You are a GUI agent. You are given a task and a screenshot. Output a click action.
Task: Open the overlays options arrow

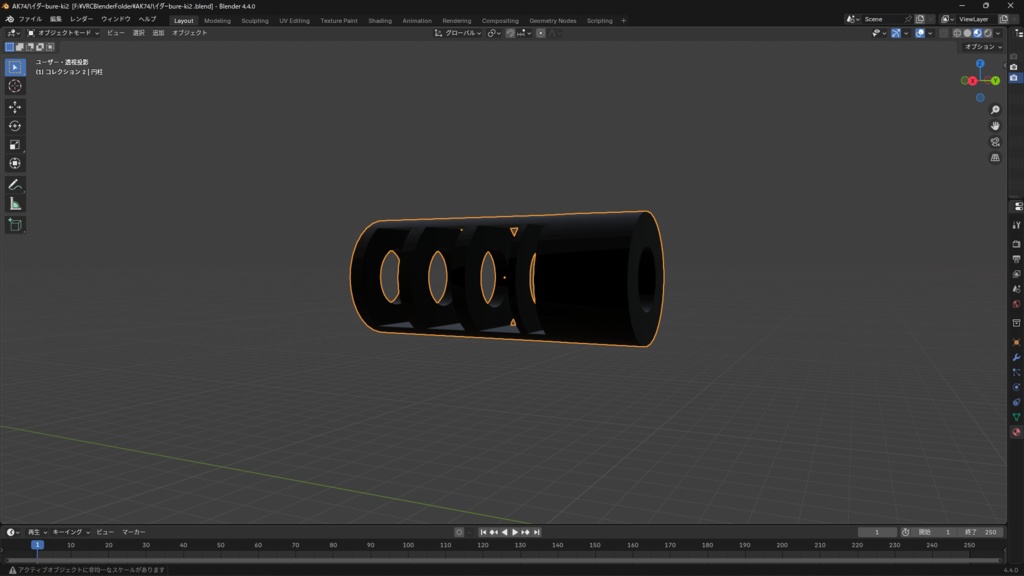click(x=930, y=33)
